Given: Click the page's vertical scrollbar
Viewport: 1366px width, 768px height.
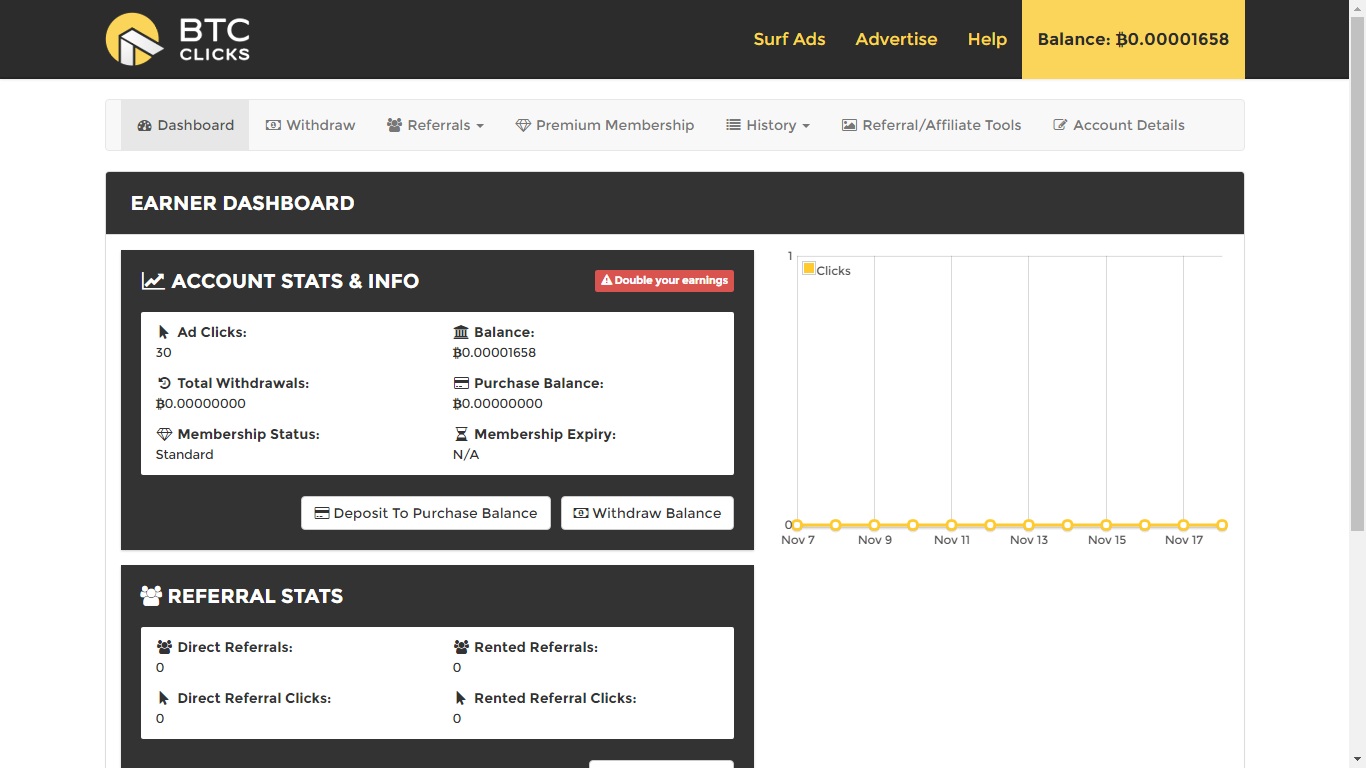Looking at the screenshot, I should 1357,384.
